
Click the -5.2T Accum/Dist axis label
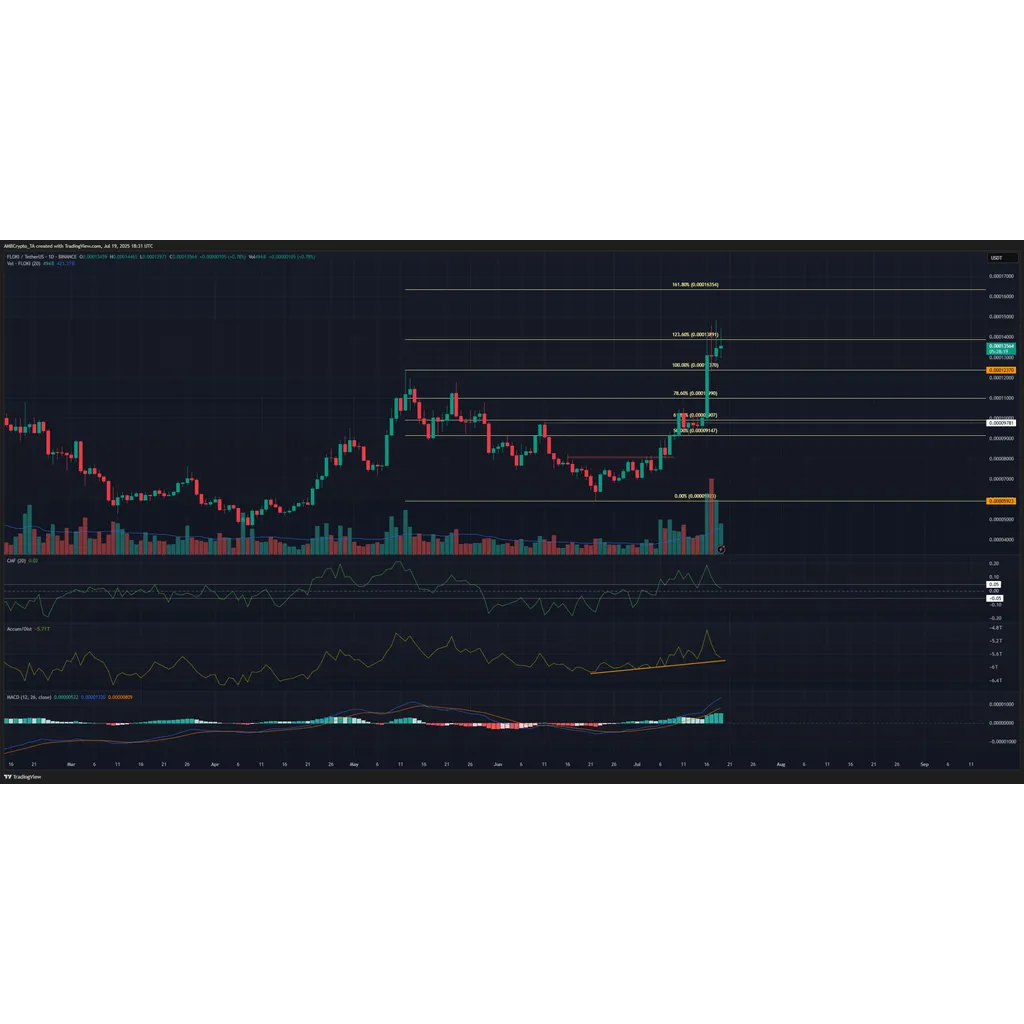997,641
